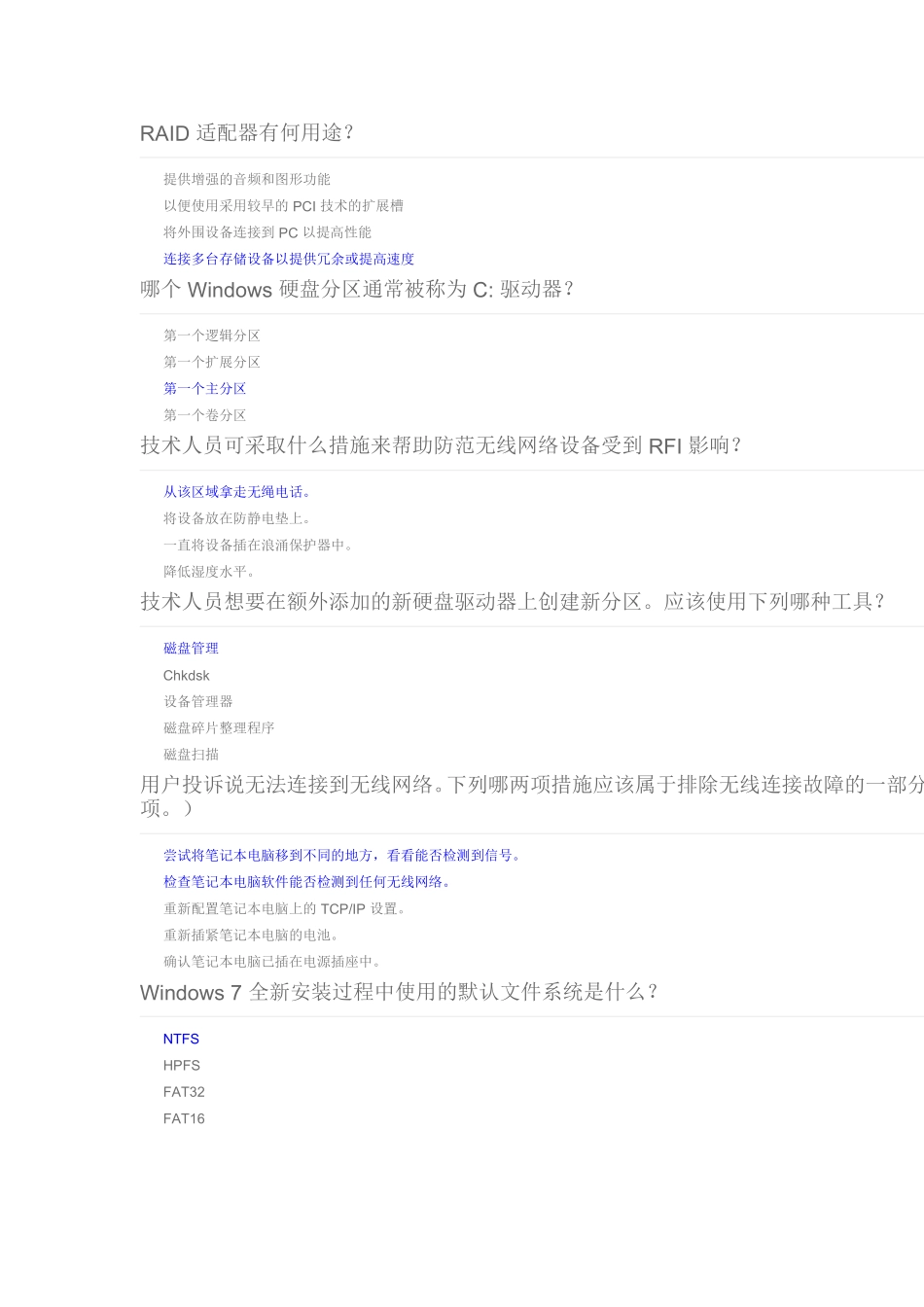Image resolution: width=924 pixels, height=1307 pixels.
Task: Click blue answer '检查笔记本电脑软件能否检测到任何无线网络。'
Action: click(309, 882)
